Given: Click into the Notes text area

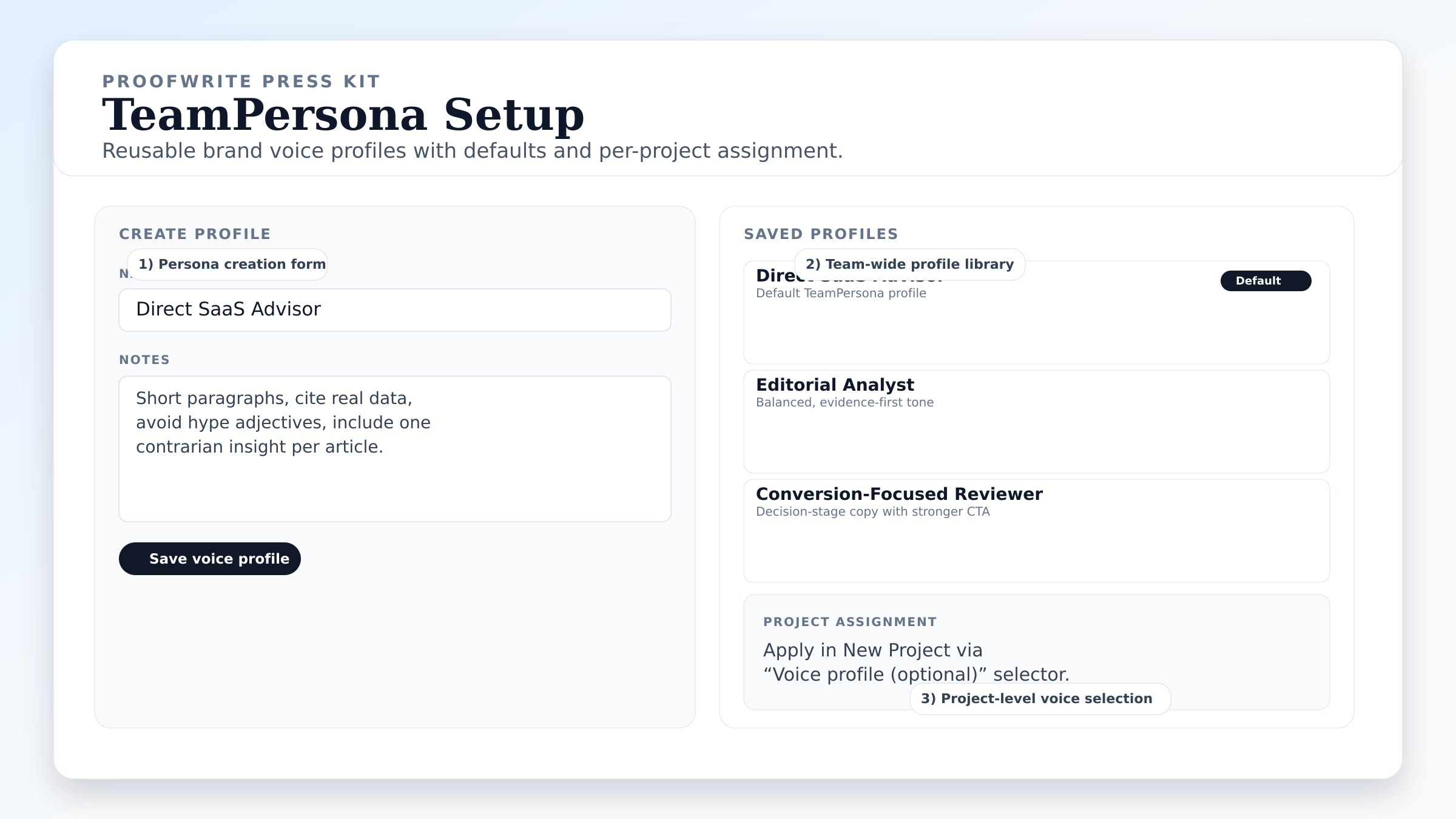Looking at the screenshot, I should click(394, 449).
